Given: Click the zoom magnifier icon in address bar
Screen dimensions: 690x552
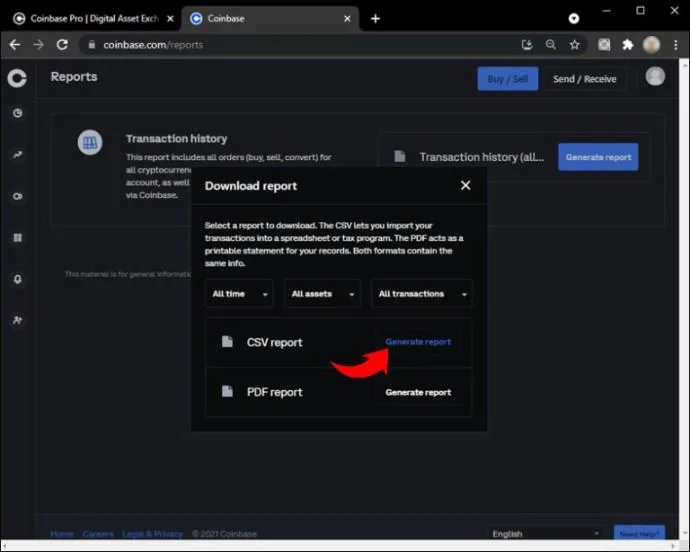Looking at the screenshot, I should (551, 44).
